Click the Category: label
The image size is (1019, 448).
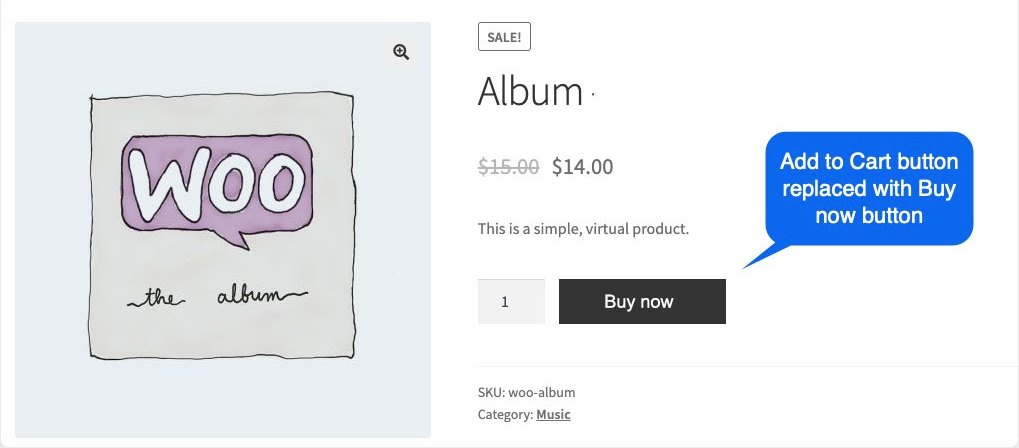(505, 414)
